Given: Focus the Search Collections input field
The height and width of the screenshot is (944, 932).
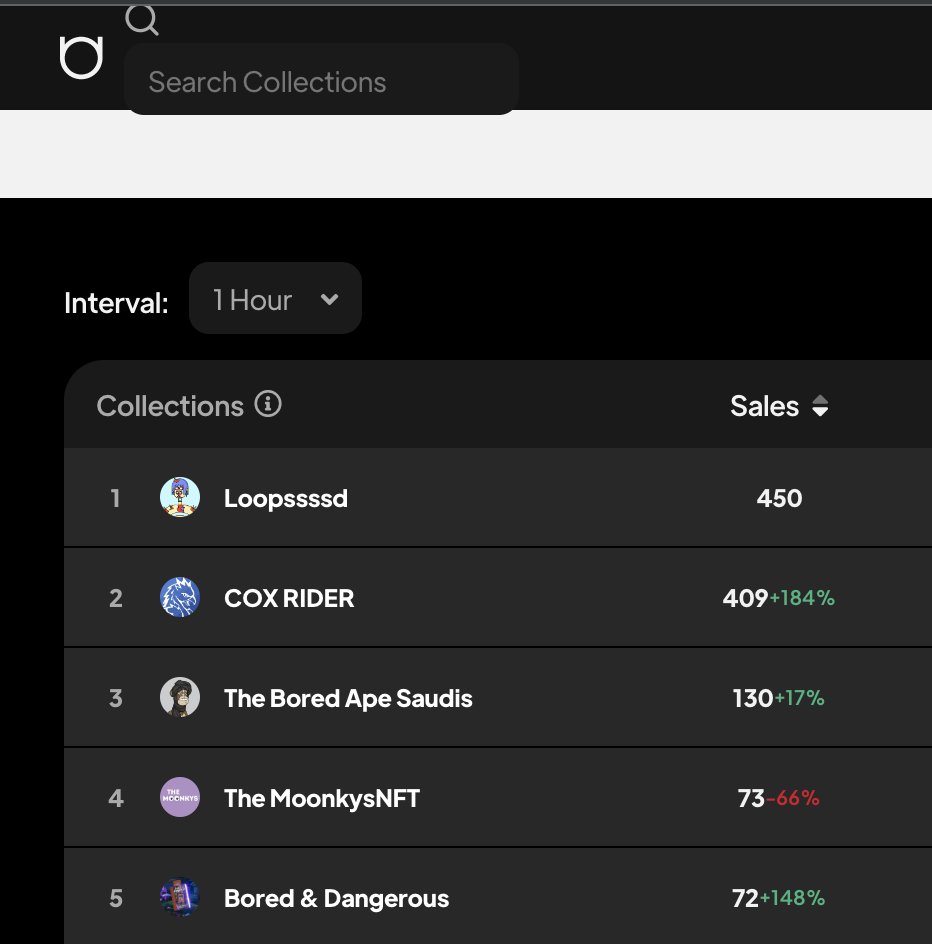Looking at the screenshot, I should point(322,80).
